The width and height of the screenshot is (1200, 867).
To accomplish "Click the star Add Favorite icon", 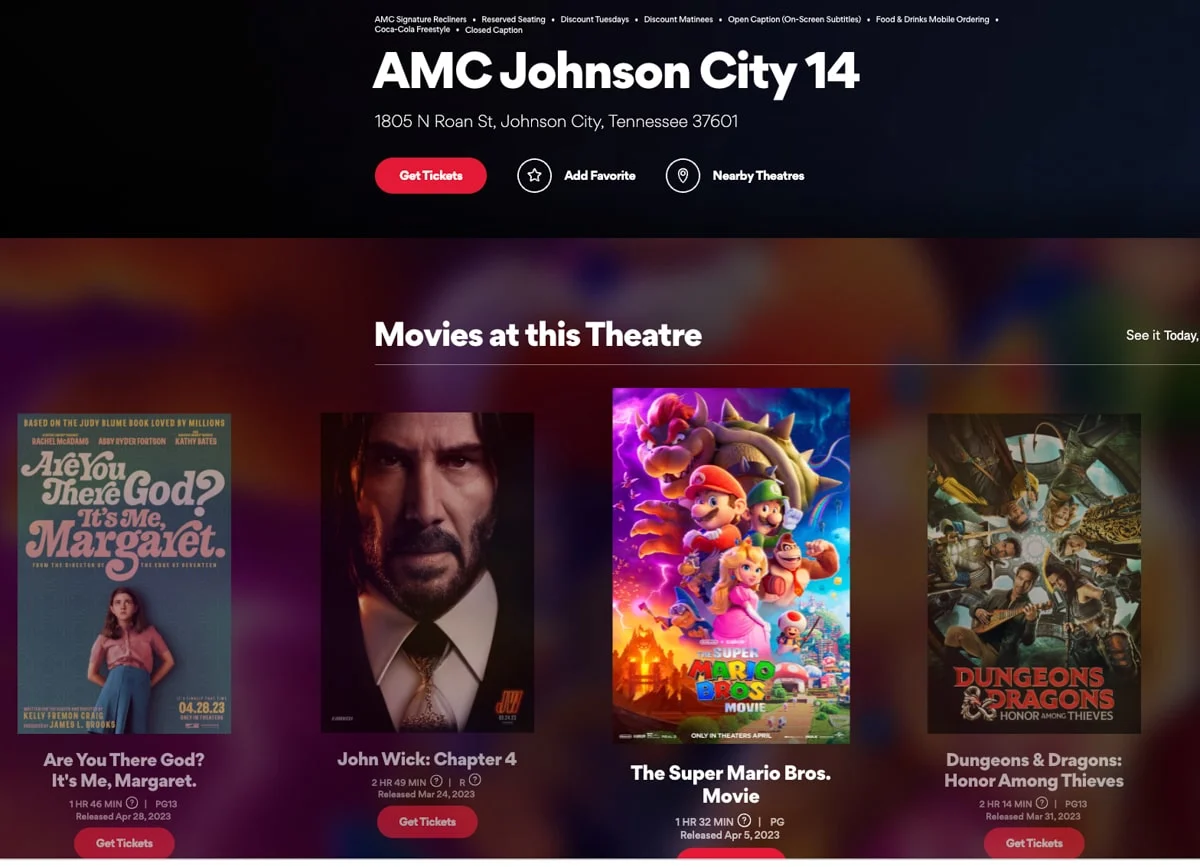I will click(x=534, y=176).
